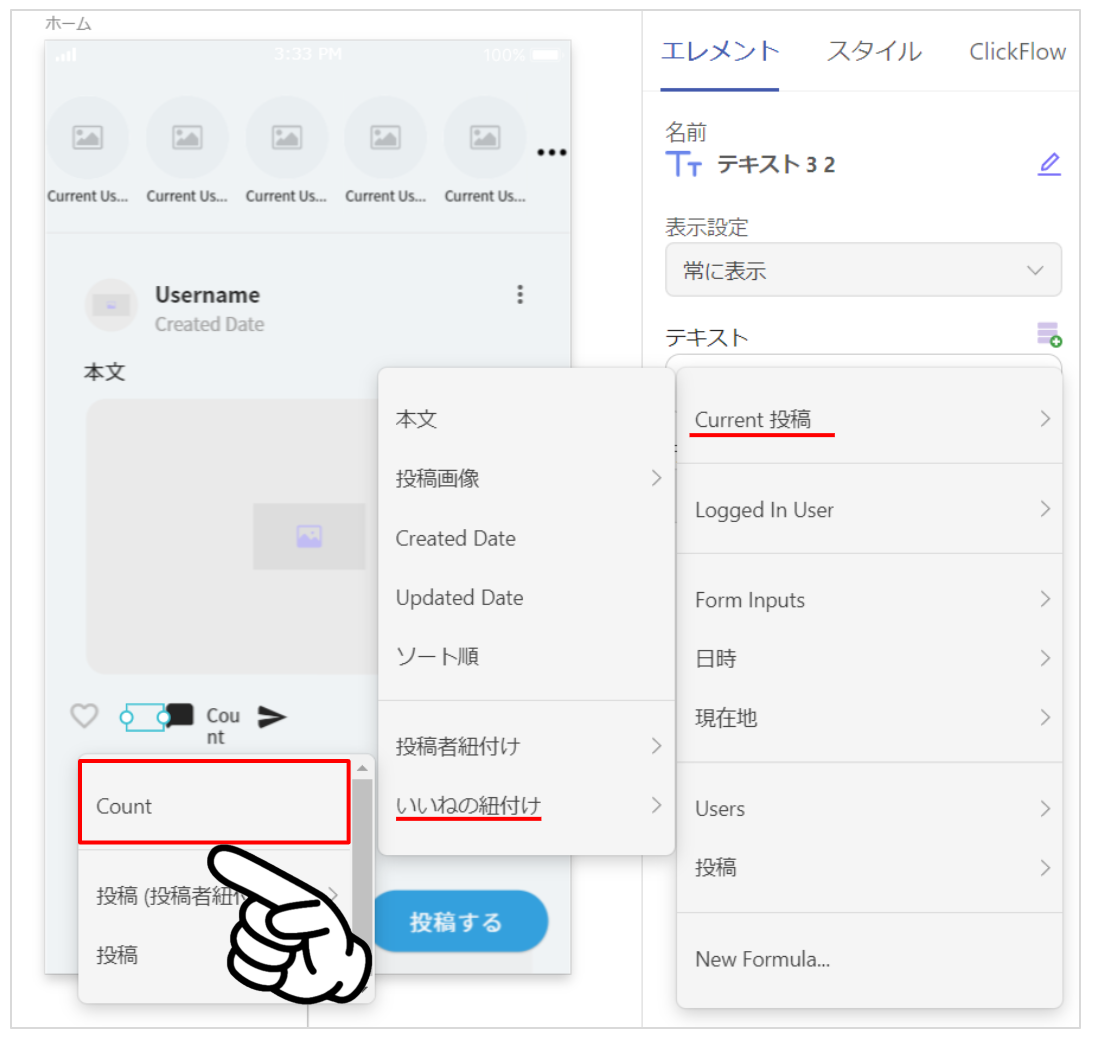The image size is (1096, 1043).
Task: Click the post image placeholder icon
Action: 309,536
